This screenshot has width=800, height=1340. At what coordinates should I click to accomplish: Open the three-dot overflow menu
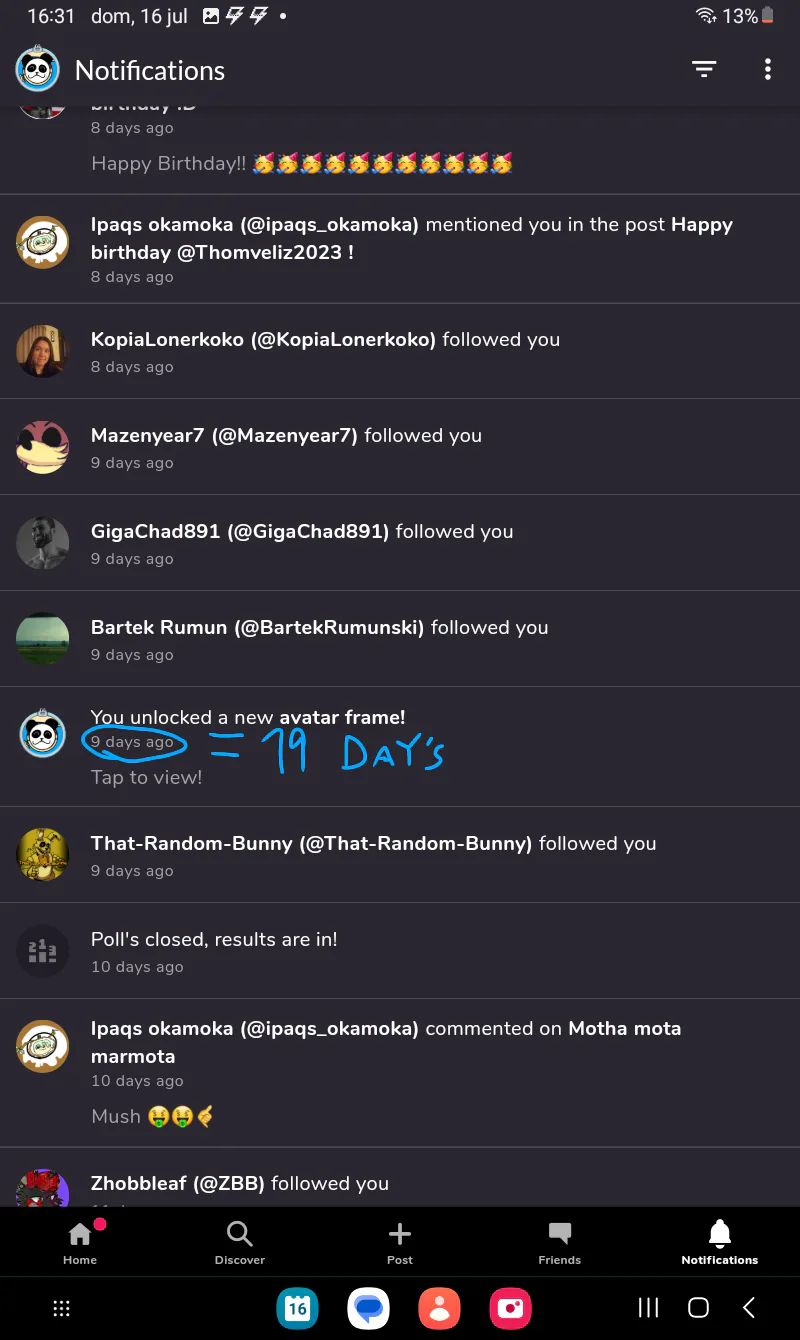pos(767,69)
